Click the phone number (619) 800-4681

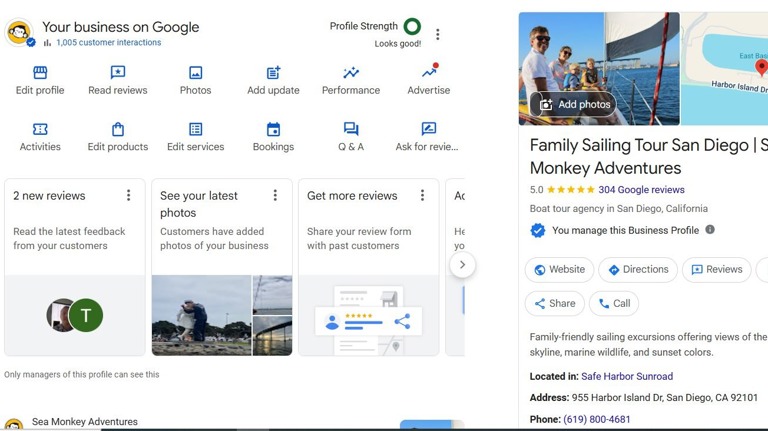coord(597,419)
